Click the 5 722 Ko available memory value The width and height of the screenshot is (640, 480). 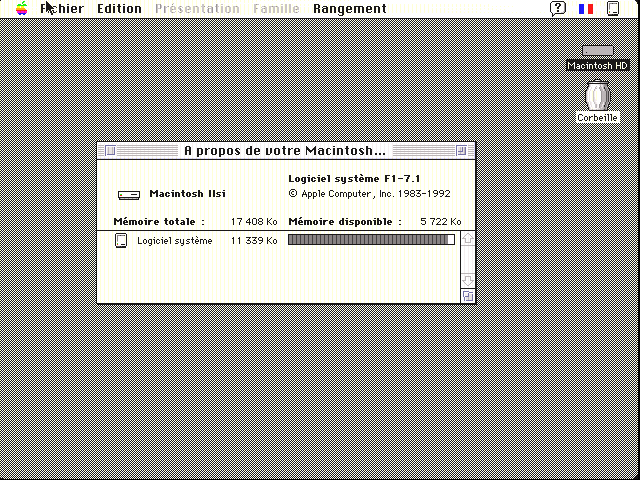coord(441,222)
